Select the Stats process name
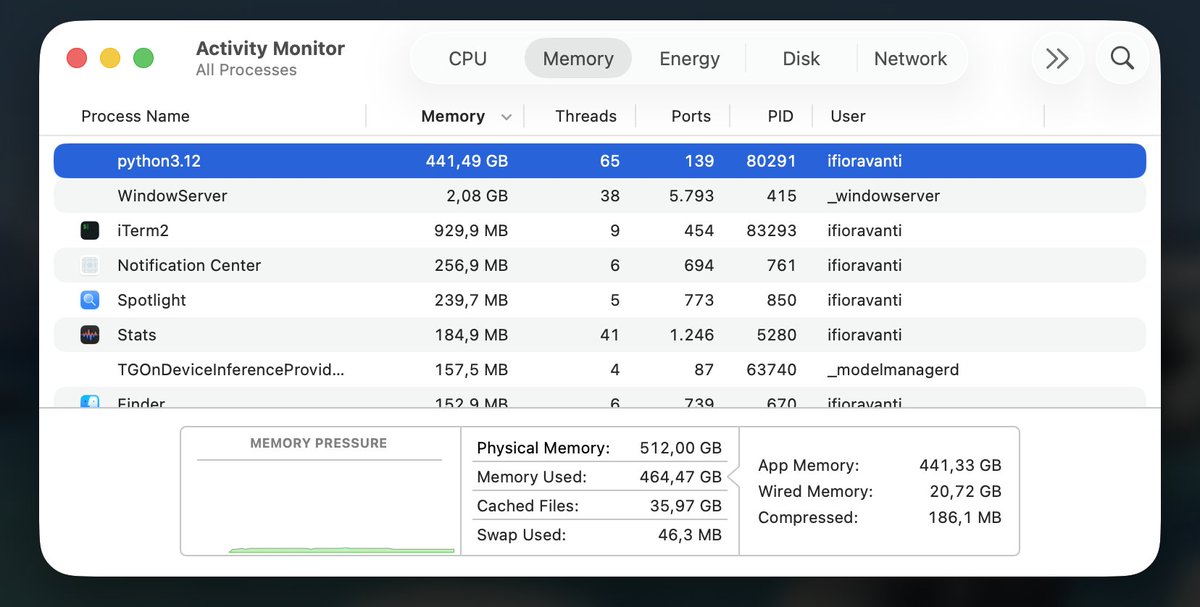Viewport: 1200px width, 607px height. (x=137, y=335)
